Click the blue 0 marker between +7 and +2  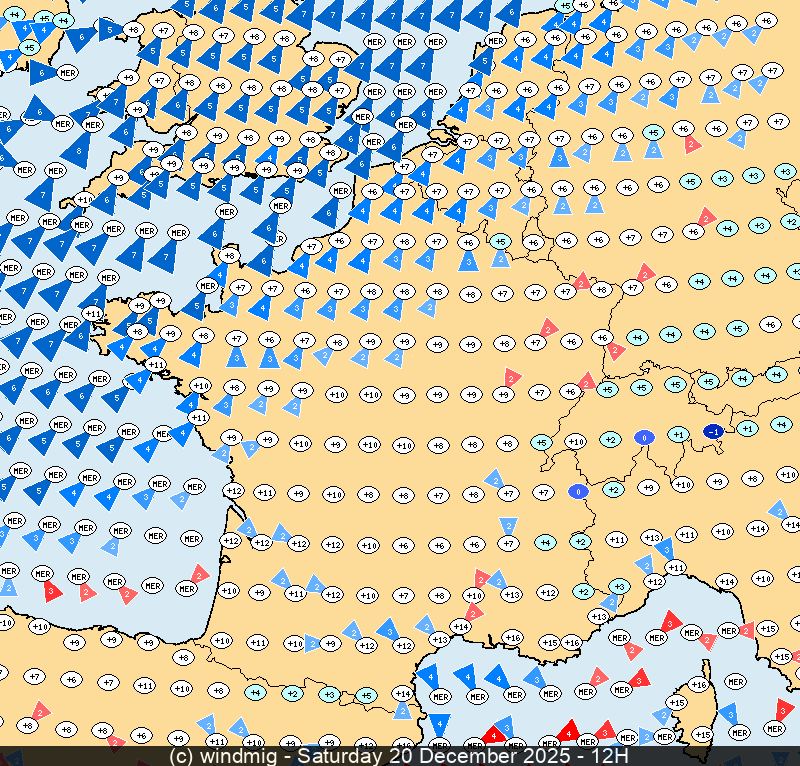click(578, 491)
